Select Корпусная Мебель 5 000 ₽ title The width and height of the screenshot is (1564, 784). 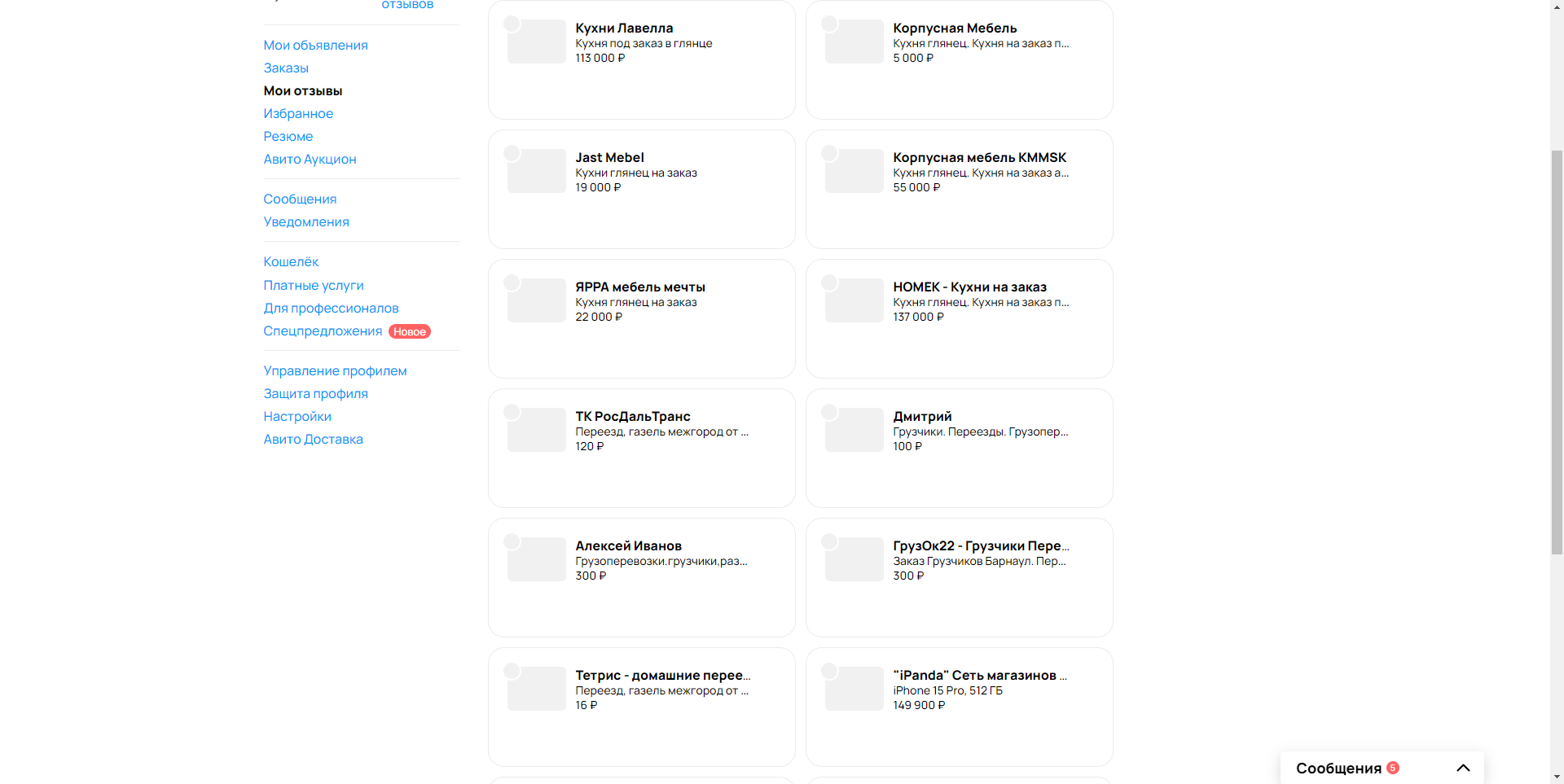click(955, 28)
